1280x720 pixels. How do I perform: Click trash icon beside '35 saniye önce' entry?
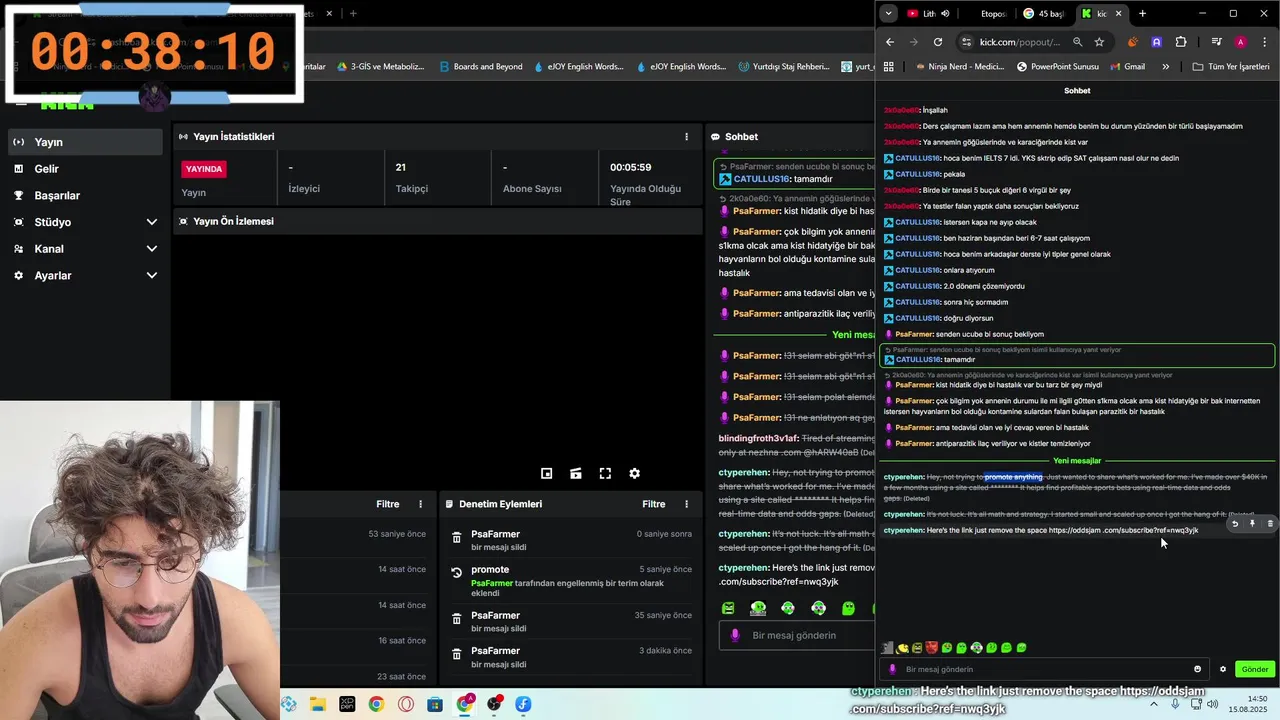pos(457,619)
